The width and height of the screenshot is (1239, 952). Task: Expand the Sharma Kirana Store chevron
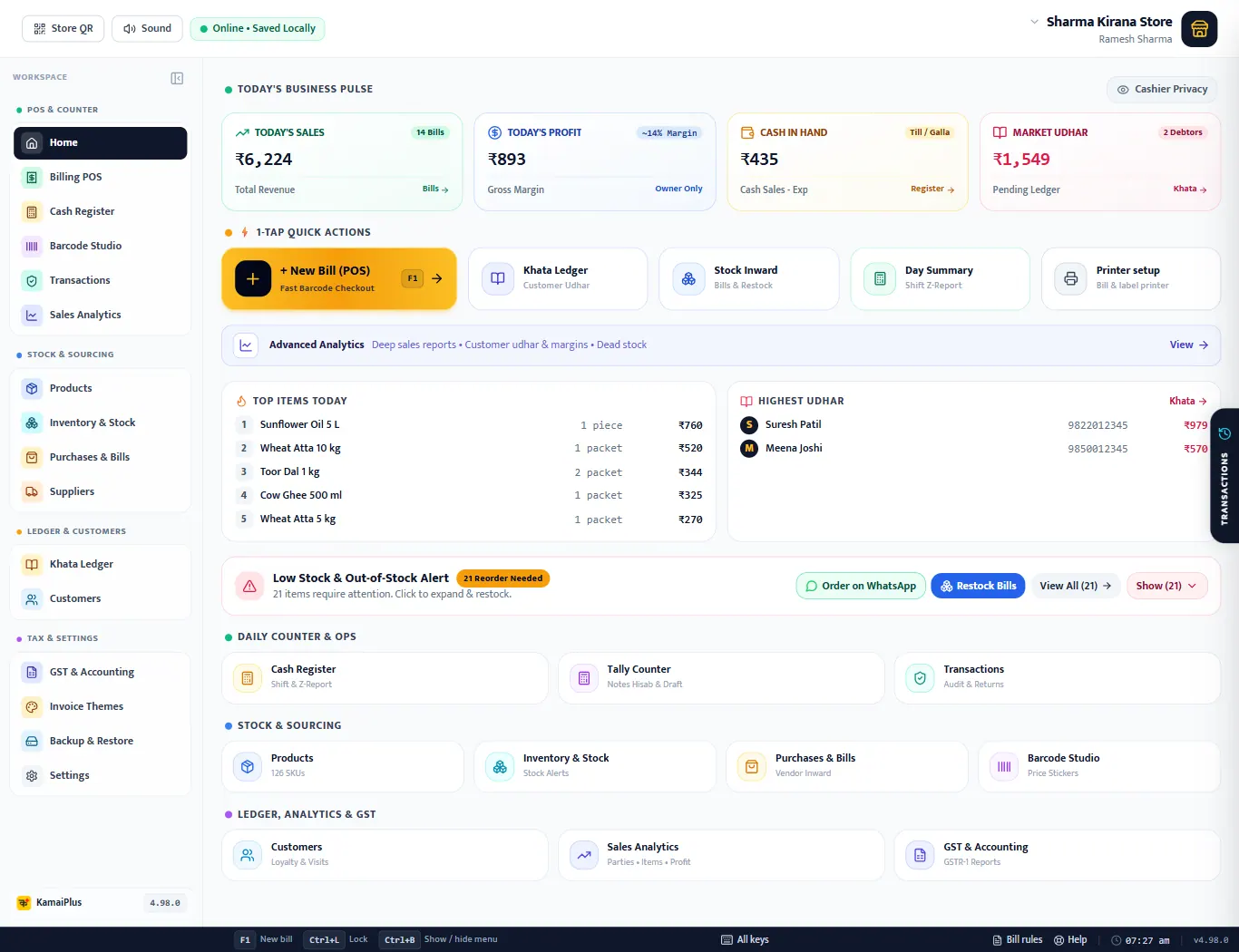point(1034,21)
